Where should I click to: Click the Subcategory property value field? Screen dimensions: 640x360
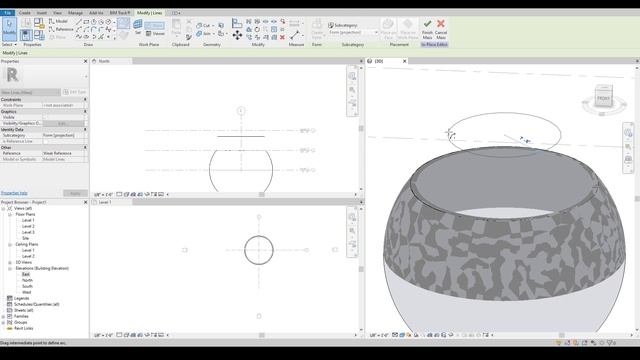pos(63,135)
